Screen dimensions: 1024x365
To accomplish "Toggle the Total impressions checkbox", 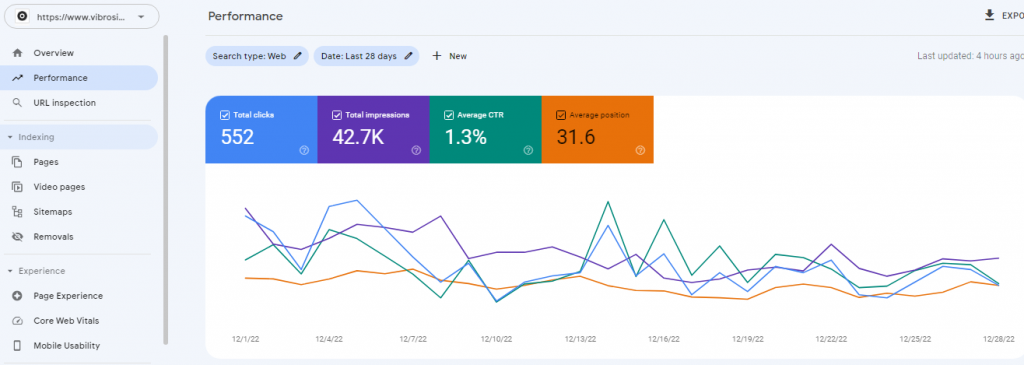I will (337, 115).
